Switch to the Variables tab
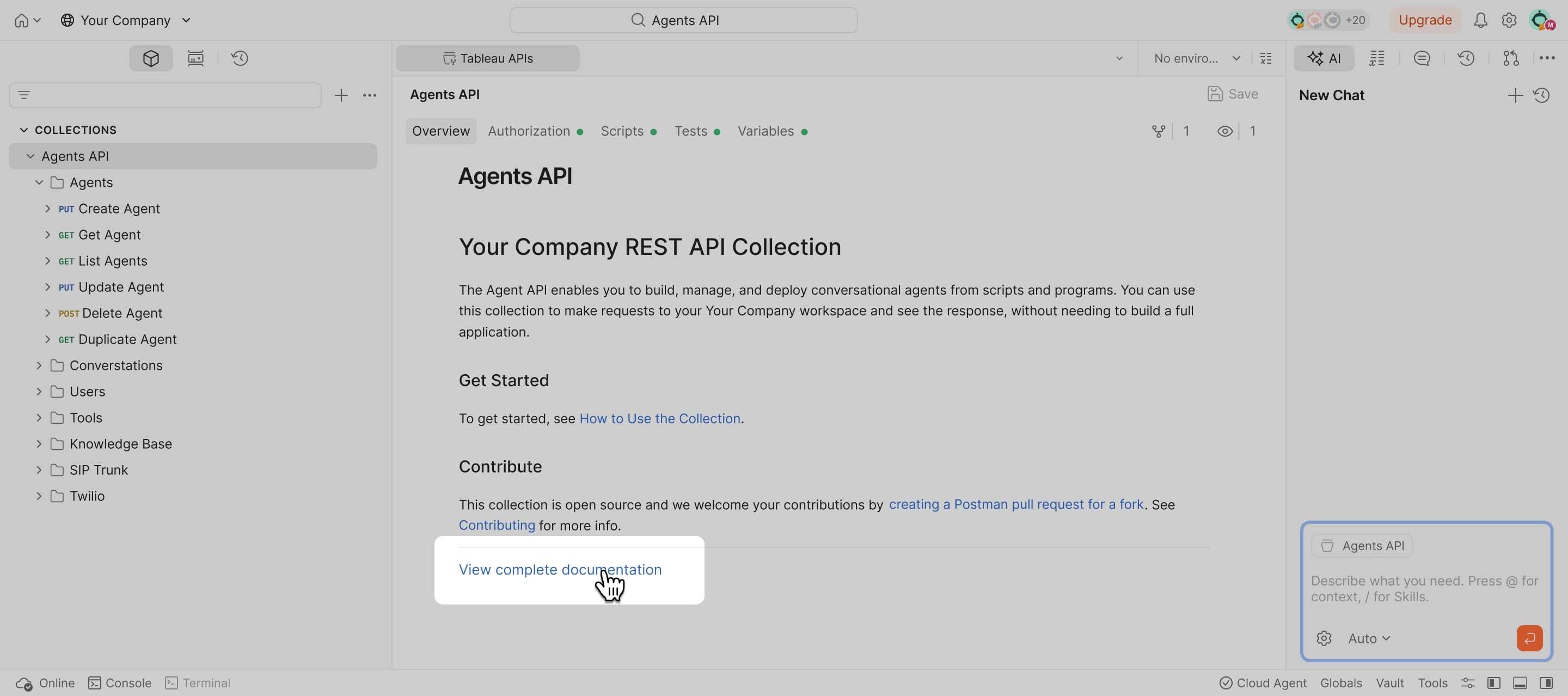The image size is (1568, 696). pyautogui.click(x=765, y=132)
